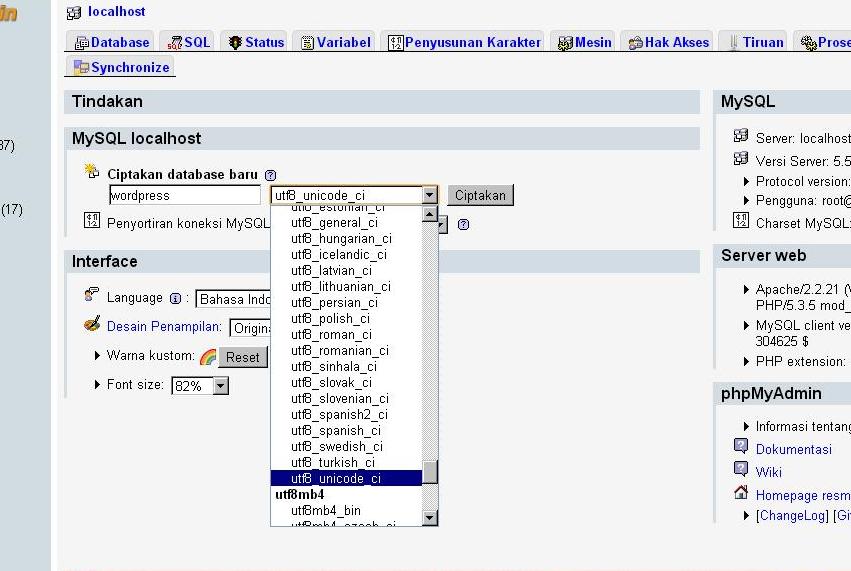Choose utf8_latvian_ci collation
Viewport: 851px width, 571px height.
346,270
